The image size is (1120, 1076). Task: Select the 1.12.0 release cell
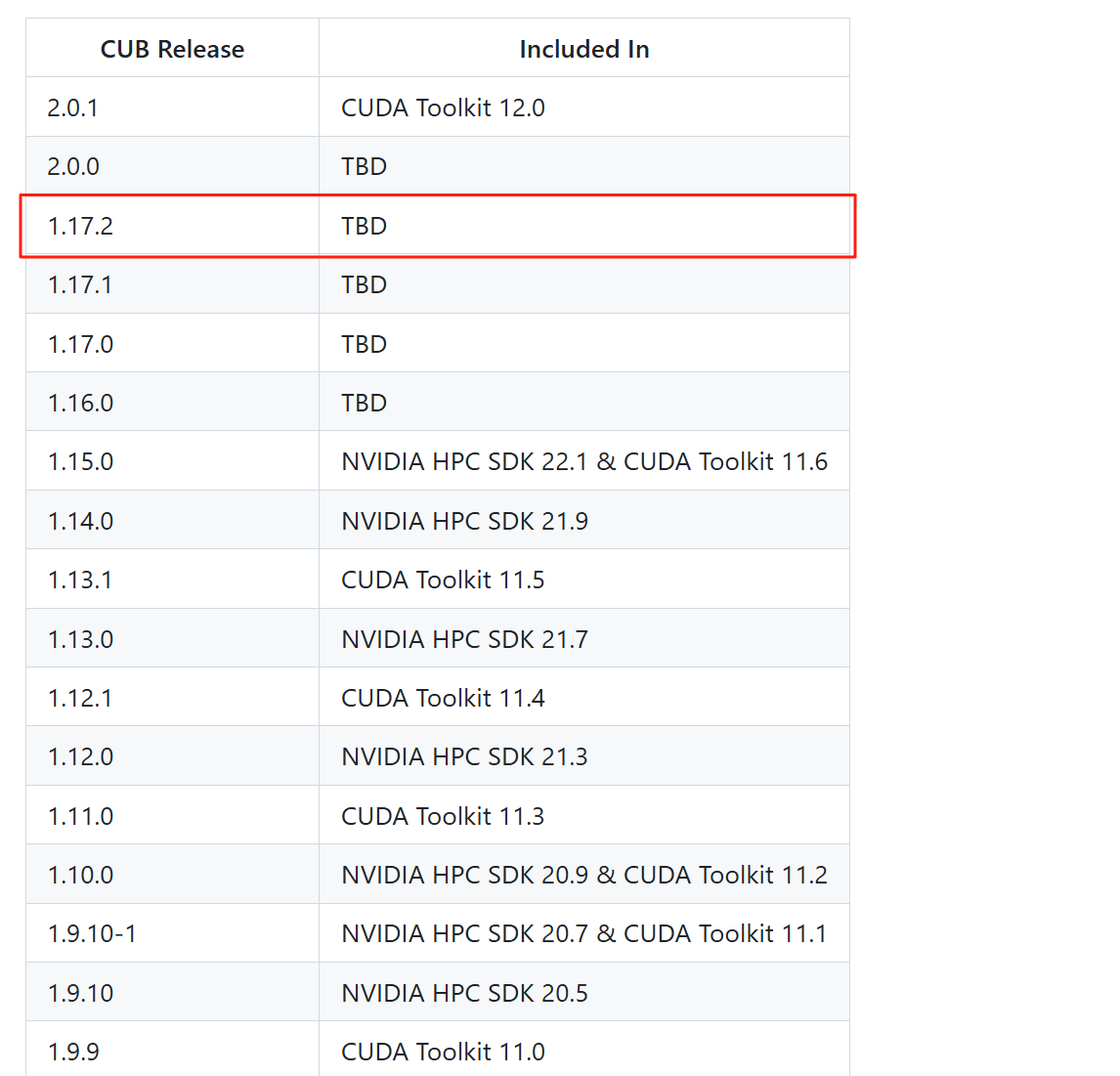pyautogui.click(x=172, y=755)
